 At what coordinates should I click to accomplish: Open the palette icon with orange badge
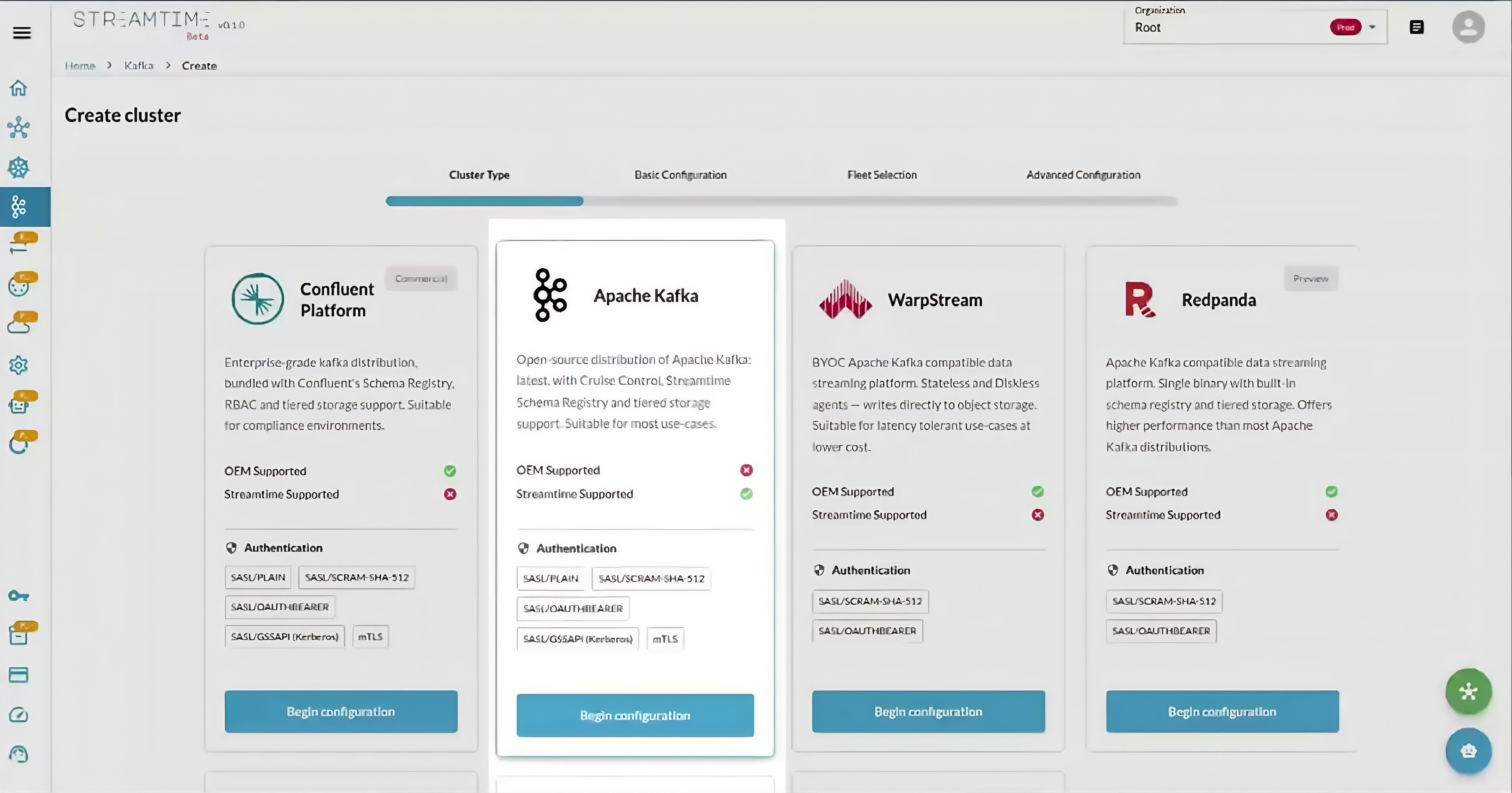(x=23, y=283)
